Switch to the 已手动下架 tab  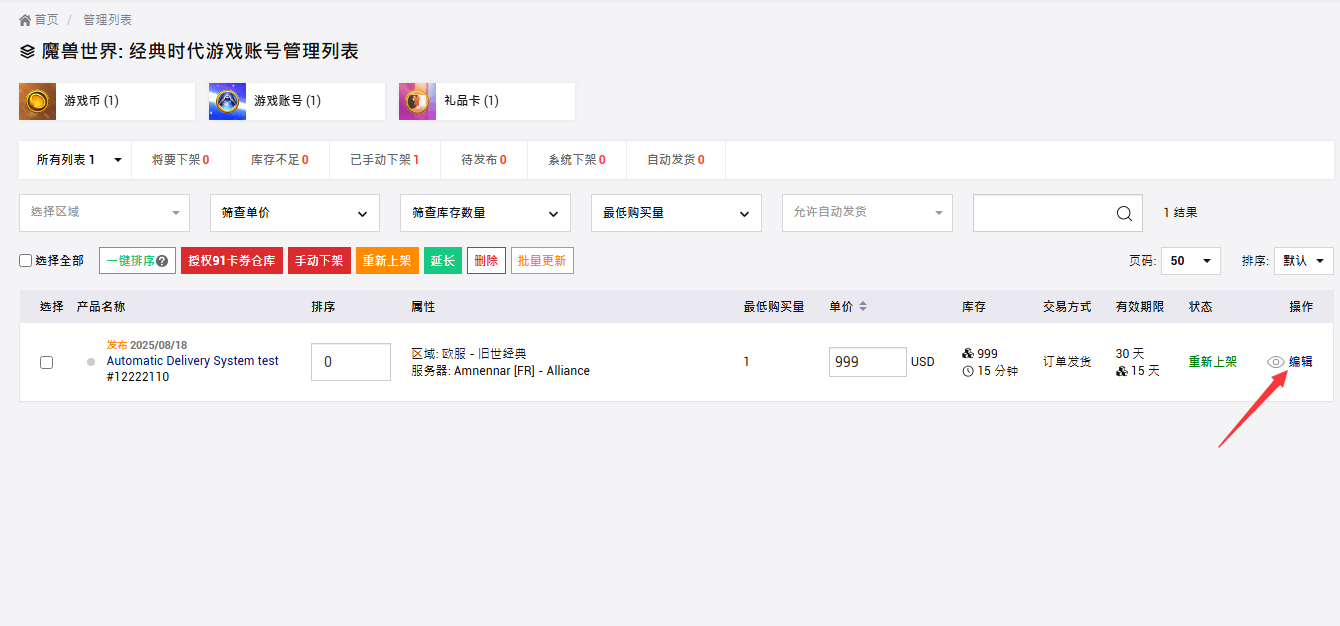pyautogui.click(x=383, y=159)
